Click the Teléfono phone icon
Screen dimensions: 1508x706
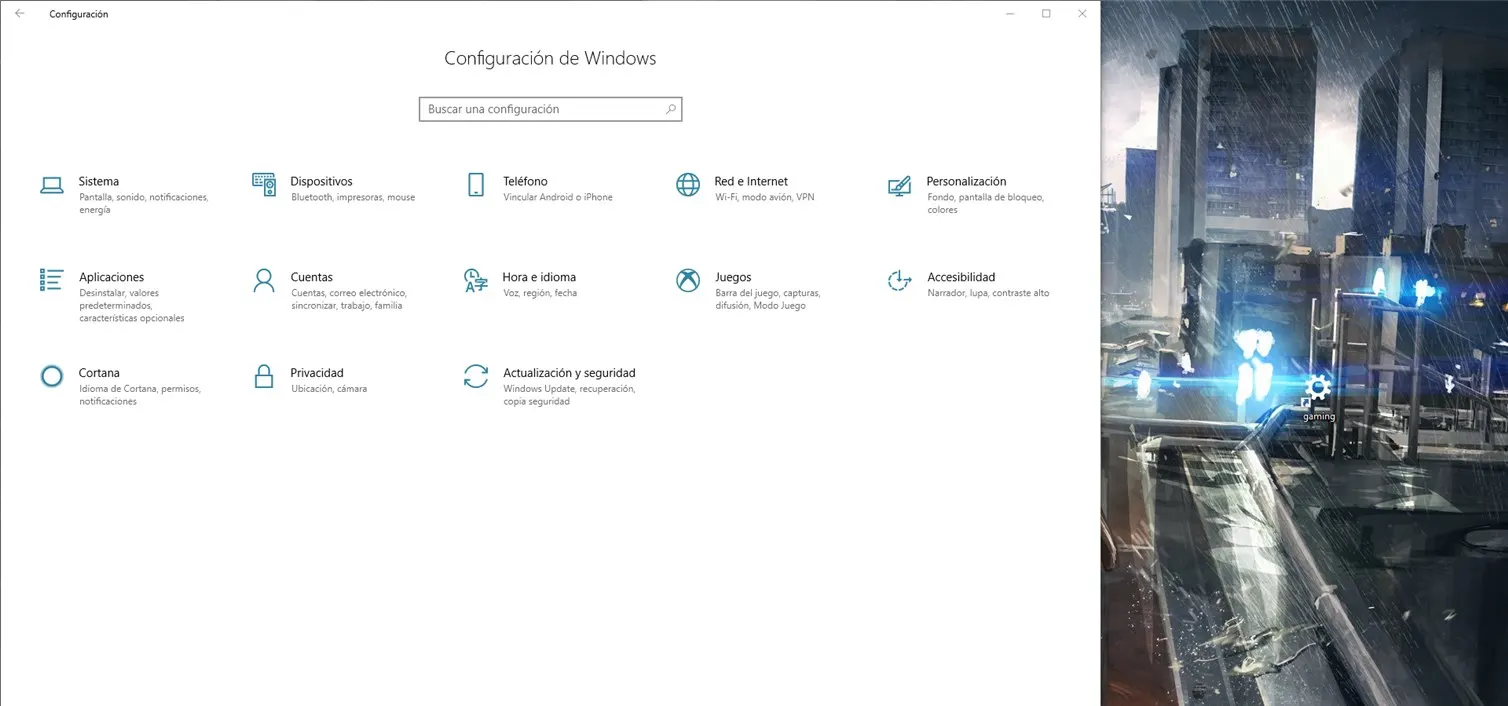pos(476,185)
